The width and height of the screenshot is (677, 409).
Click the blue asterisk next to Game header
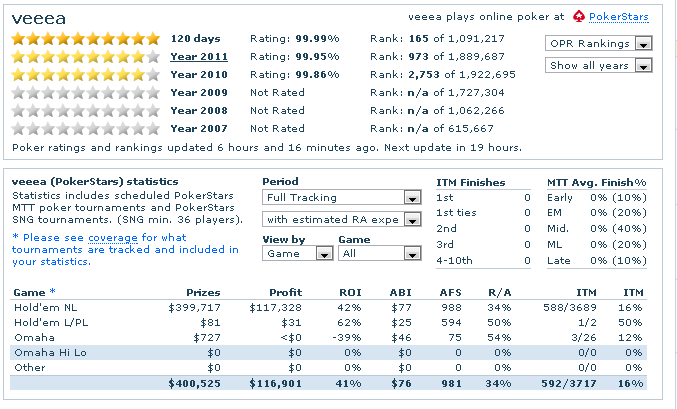(52, 291)
